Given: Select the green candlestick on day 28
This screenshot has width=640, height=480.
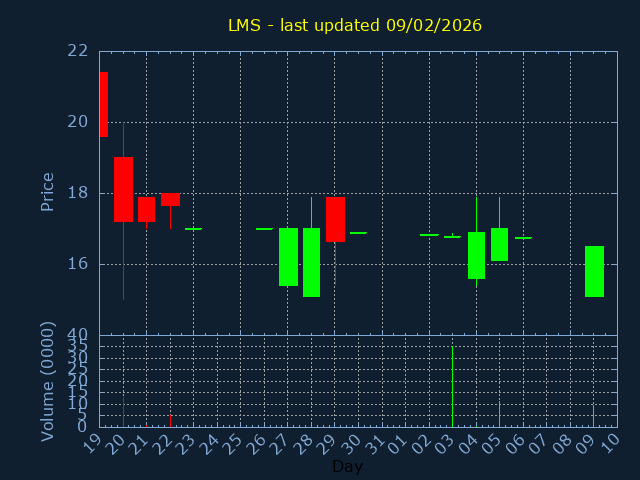Looking at the screenshot, I should point(311,262).
